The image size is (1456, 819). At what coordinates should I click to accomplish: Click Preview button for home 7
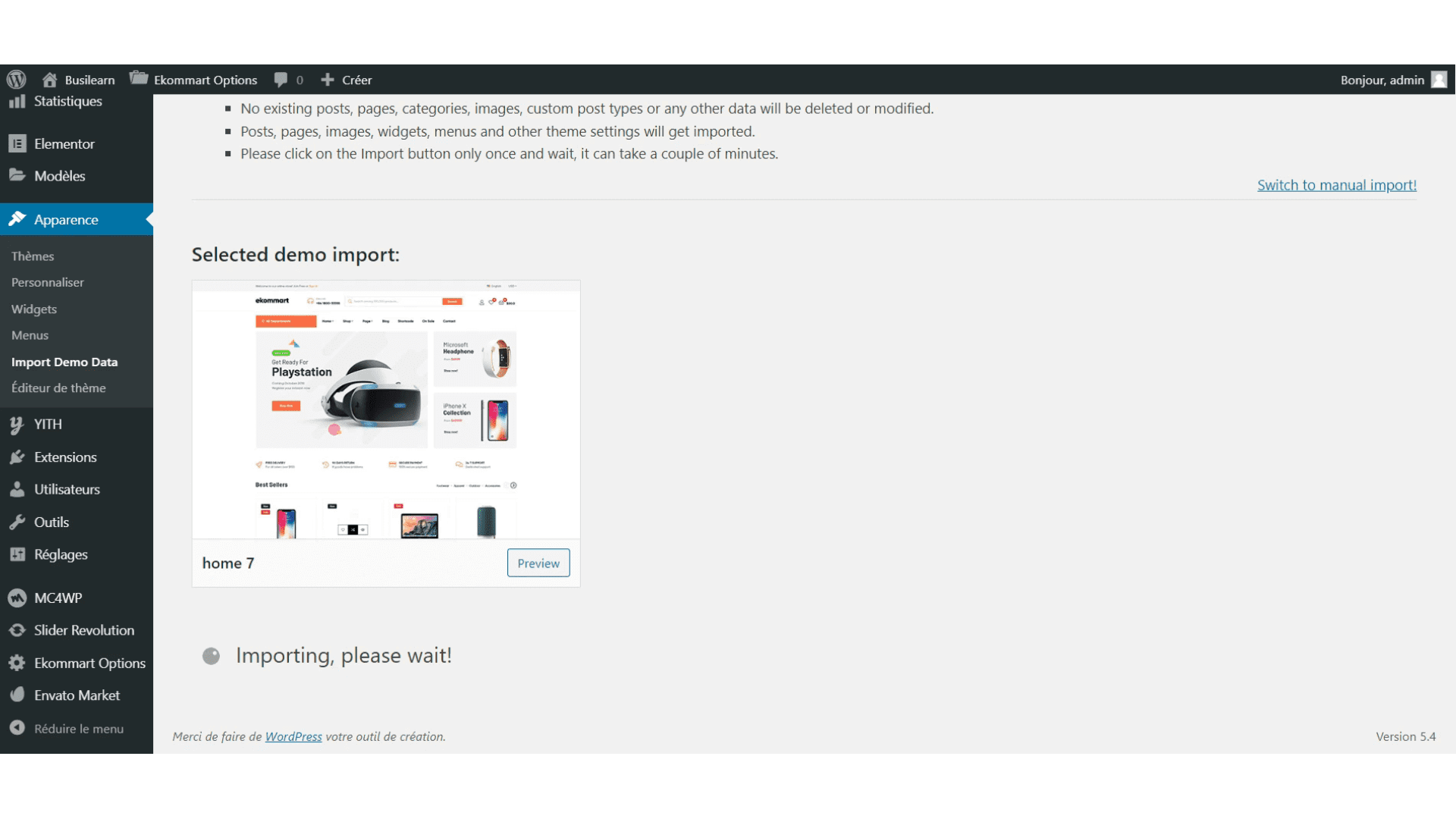[x=538, y=562]
